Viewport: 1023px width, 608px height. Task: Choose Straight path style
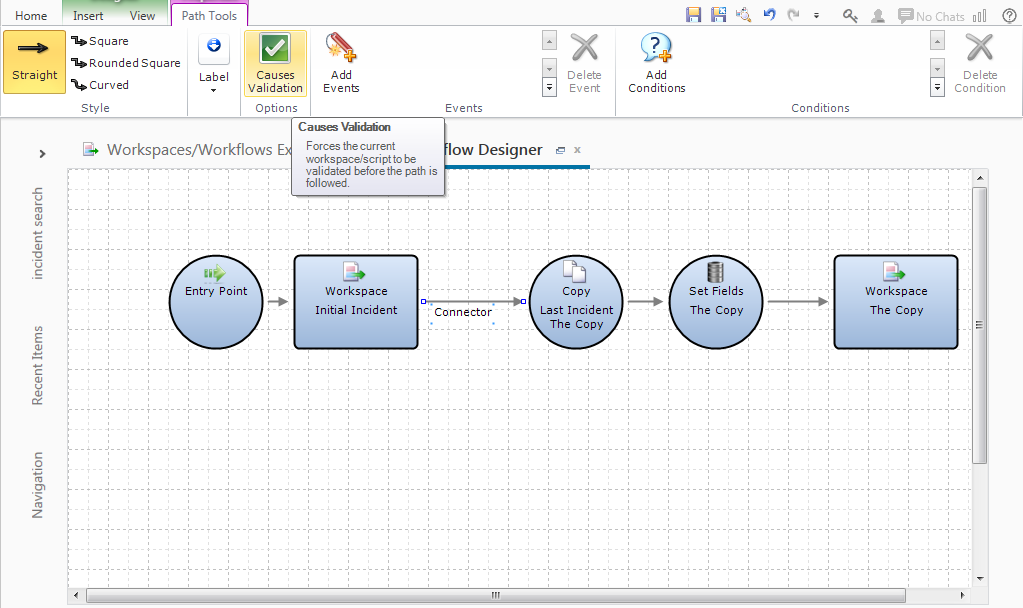click(x=35, y=62)
